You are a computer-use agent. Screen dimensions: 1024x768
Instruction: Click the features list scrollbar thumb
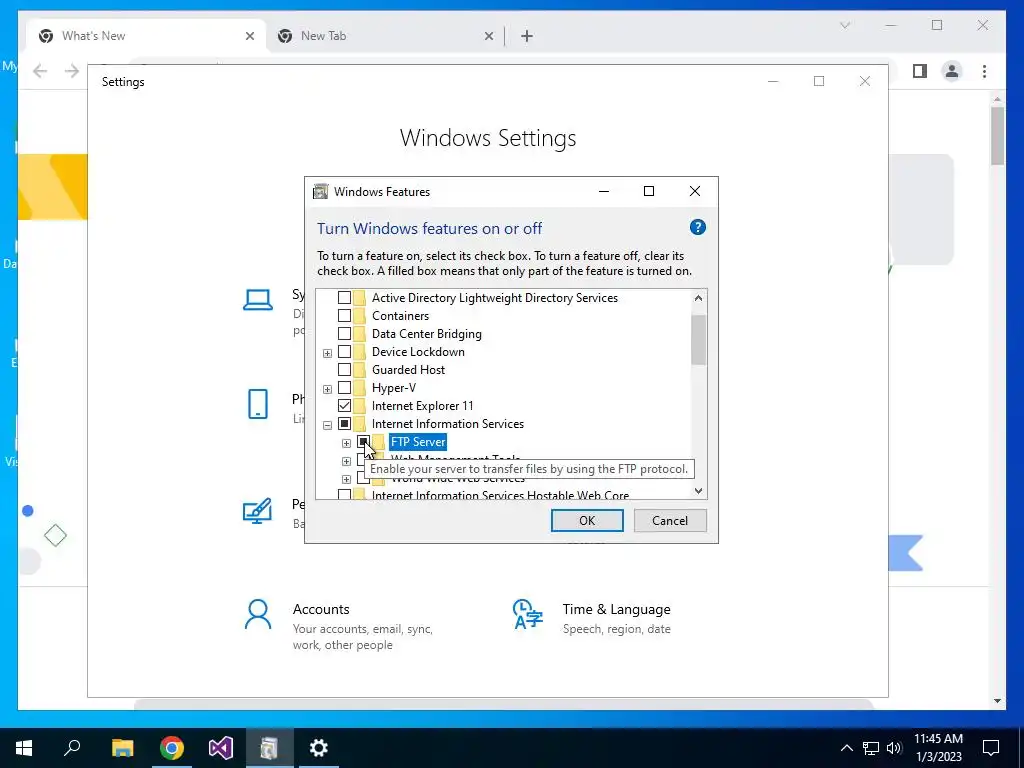pos(698,340)
